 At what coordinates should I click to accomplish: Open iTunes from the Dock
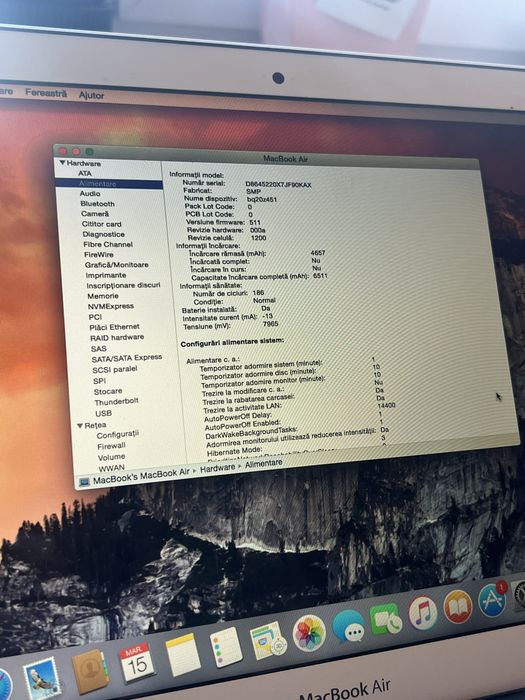[423, 613]
